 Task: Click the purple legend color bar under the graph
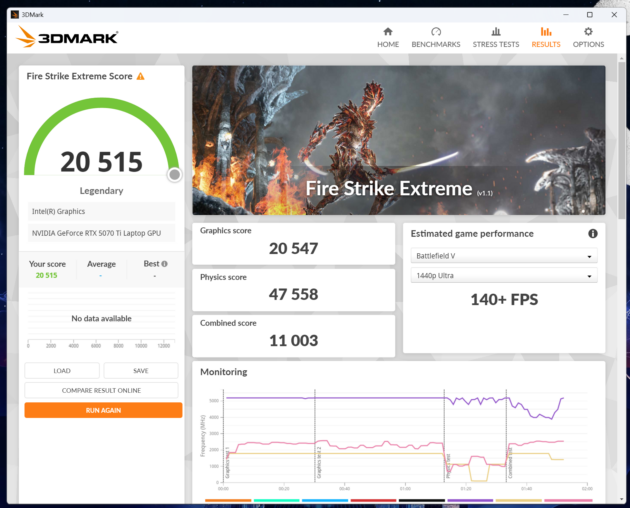pyautogui.click(x=470, y=500)
